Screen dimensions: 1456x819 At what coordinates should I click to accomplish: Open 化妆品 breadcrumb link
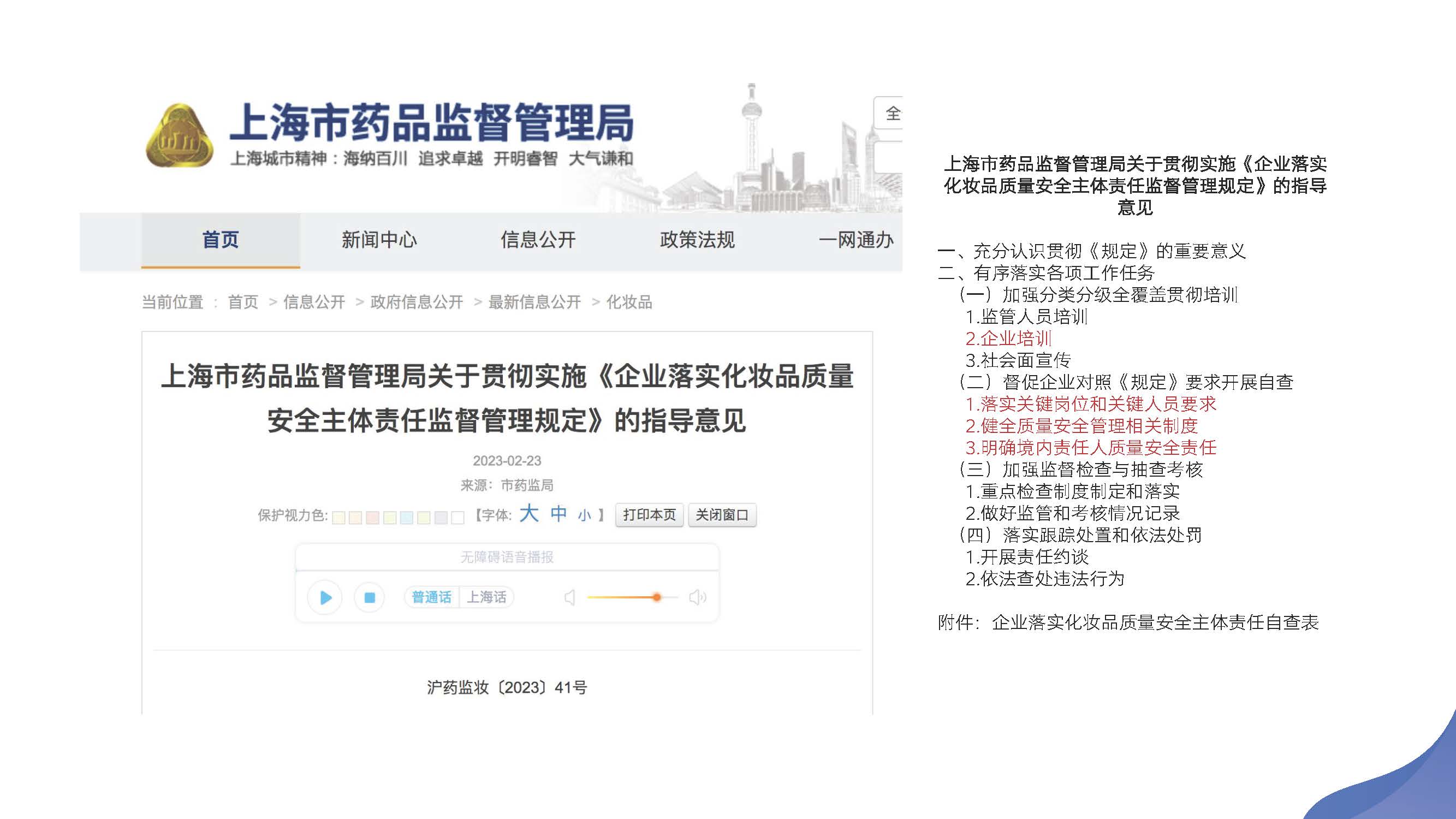[629, 302]
